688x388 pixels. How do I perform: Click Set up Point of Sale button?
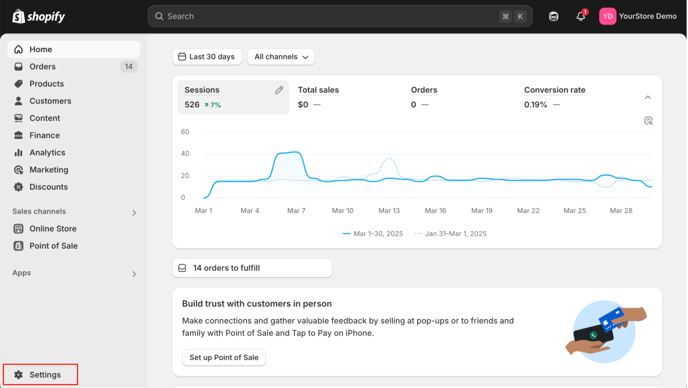224,357
